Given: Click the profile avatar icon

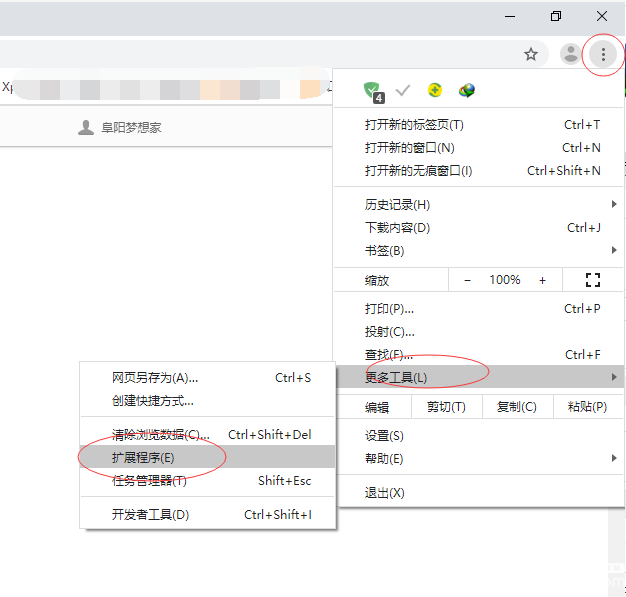Looking at the screenshot, I should [x=571, y=54].
